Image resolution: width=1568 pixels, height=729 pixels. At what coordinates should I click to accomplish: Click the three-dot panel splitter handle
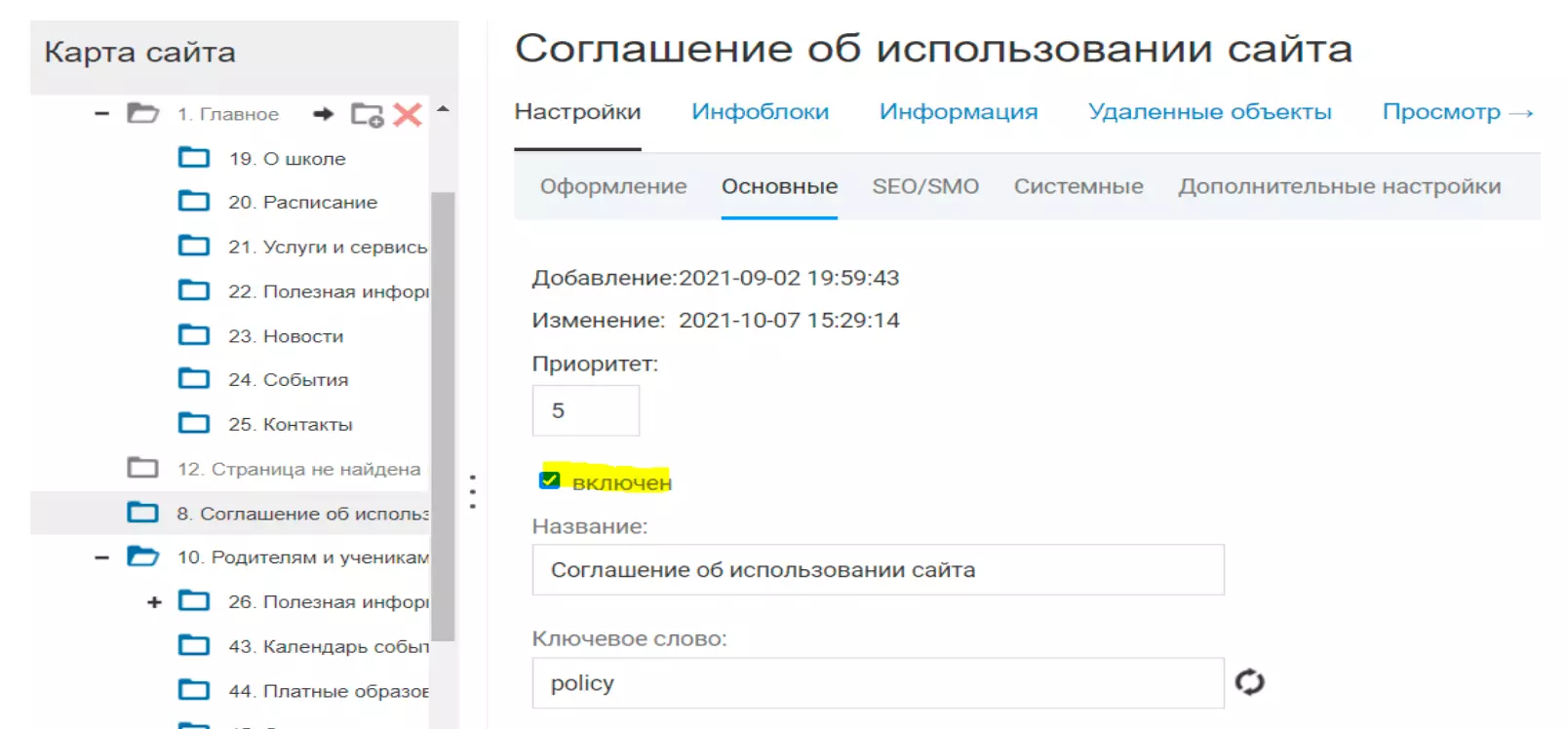pos(473,492)
